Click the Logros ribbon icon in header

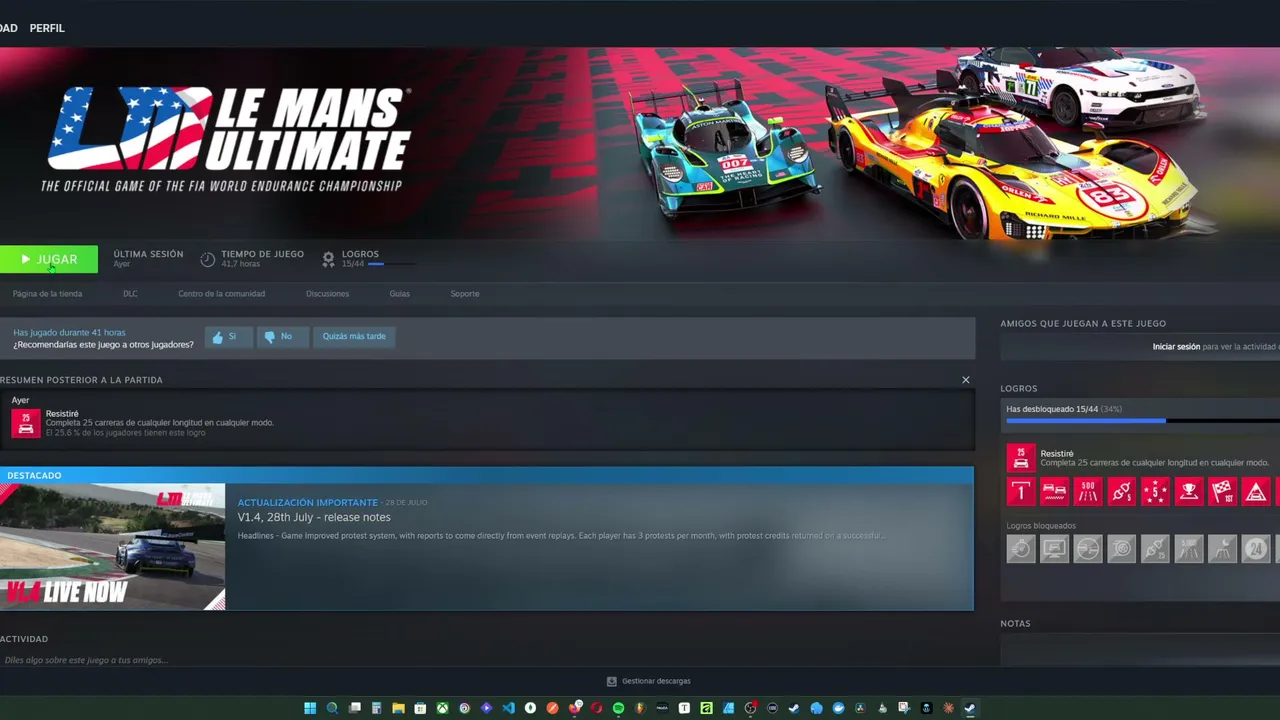click(328, 259)
